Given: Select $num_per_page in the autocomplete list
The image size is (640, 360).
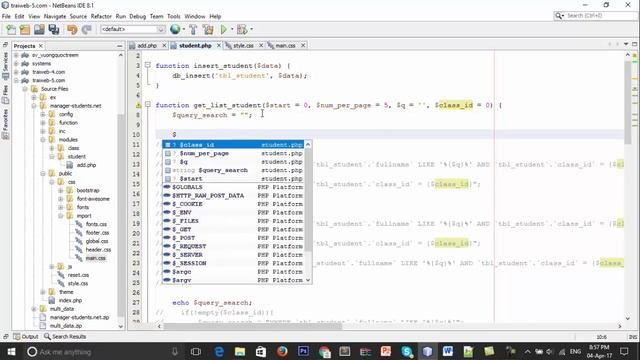Looking at the screenshot, I should pos(233,153).
